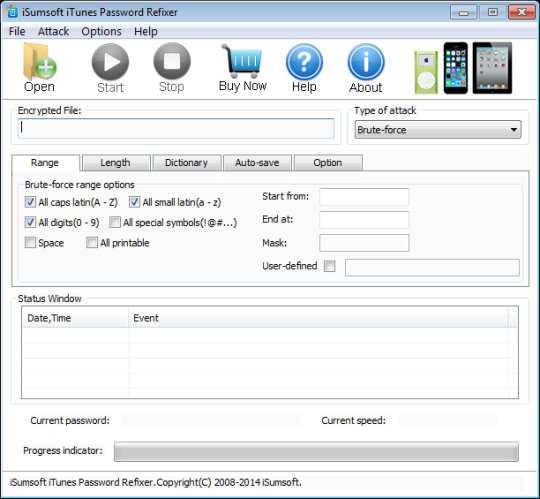
Task: Click the Start from field
Action: (364, 197)
